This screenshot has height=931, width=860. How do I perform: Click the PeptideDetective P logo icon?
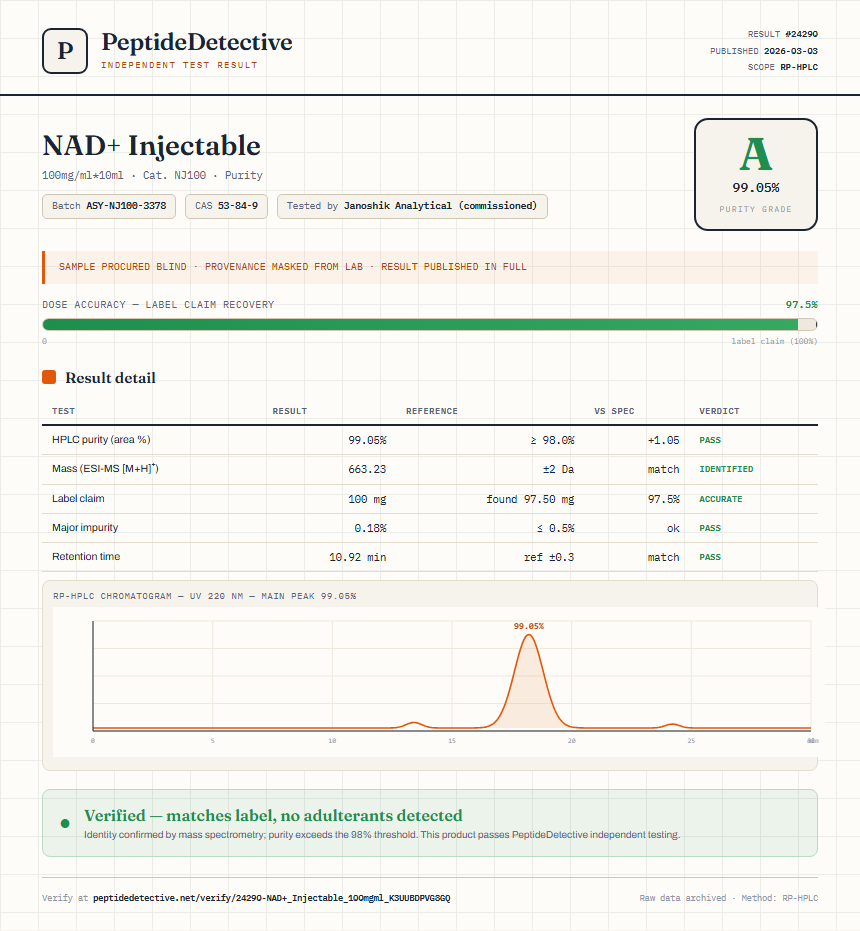coord(65,51)
